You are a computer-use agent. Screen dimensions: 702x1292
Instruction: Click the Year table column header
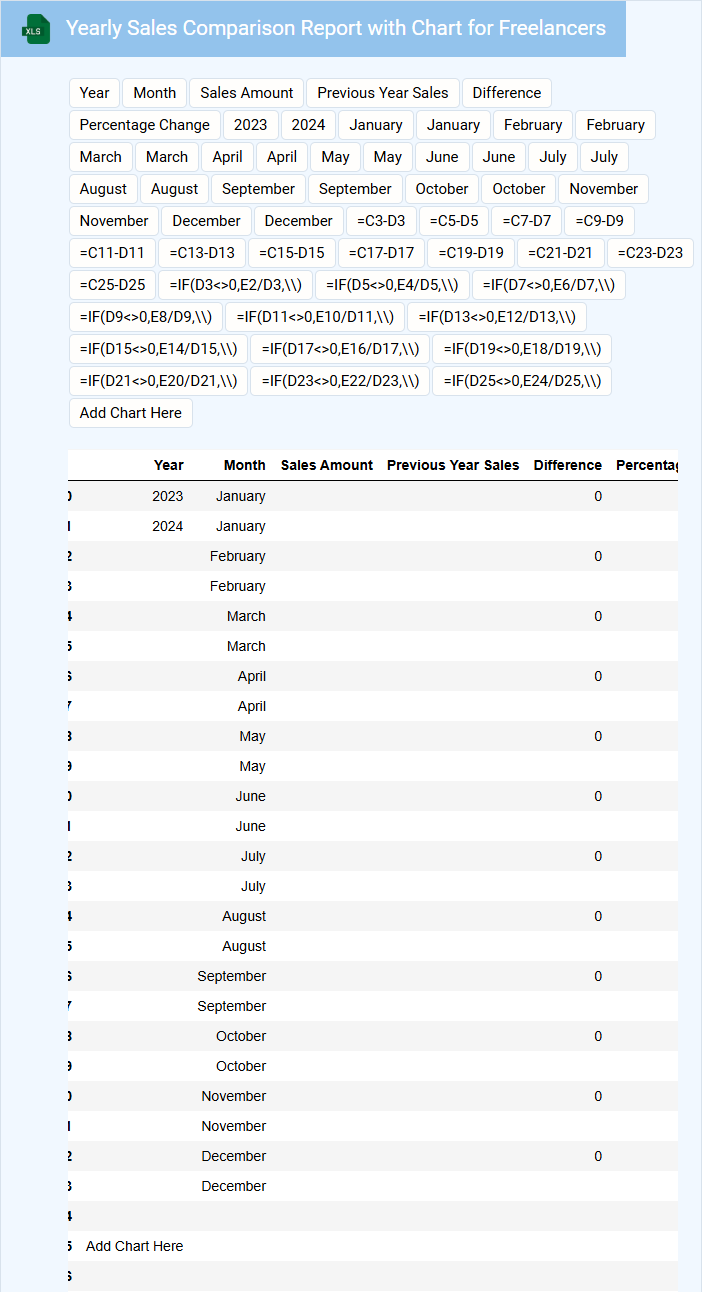[169, 465]
